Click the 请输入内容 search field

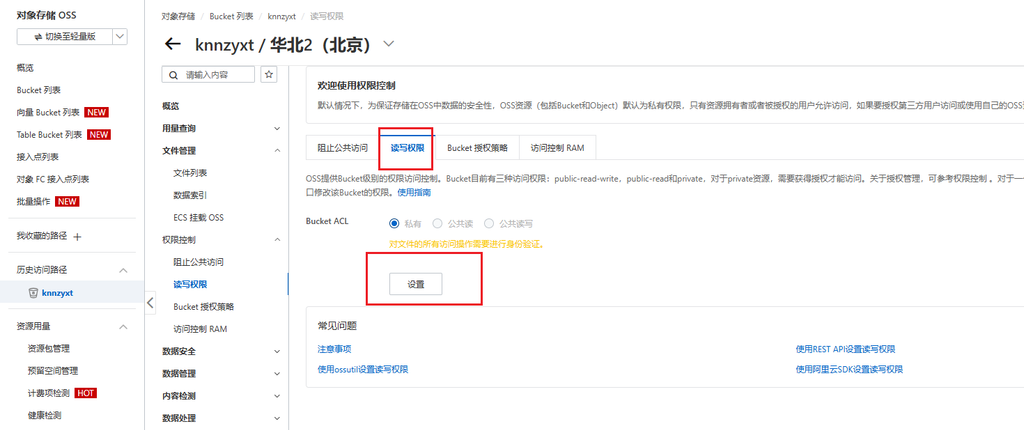pyautogui.click(x=208, y=74)
